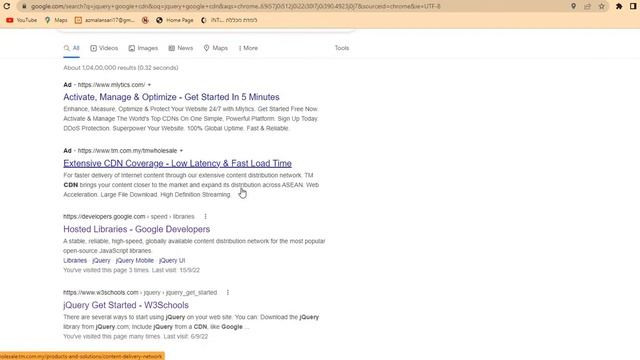Open the INT bookmark with Hebrew text
The image size is (640, 360).
pos(229,20)
